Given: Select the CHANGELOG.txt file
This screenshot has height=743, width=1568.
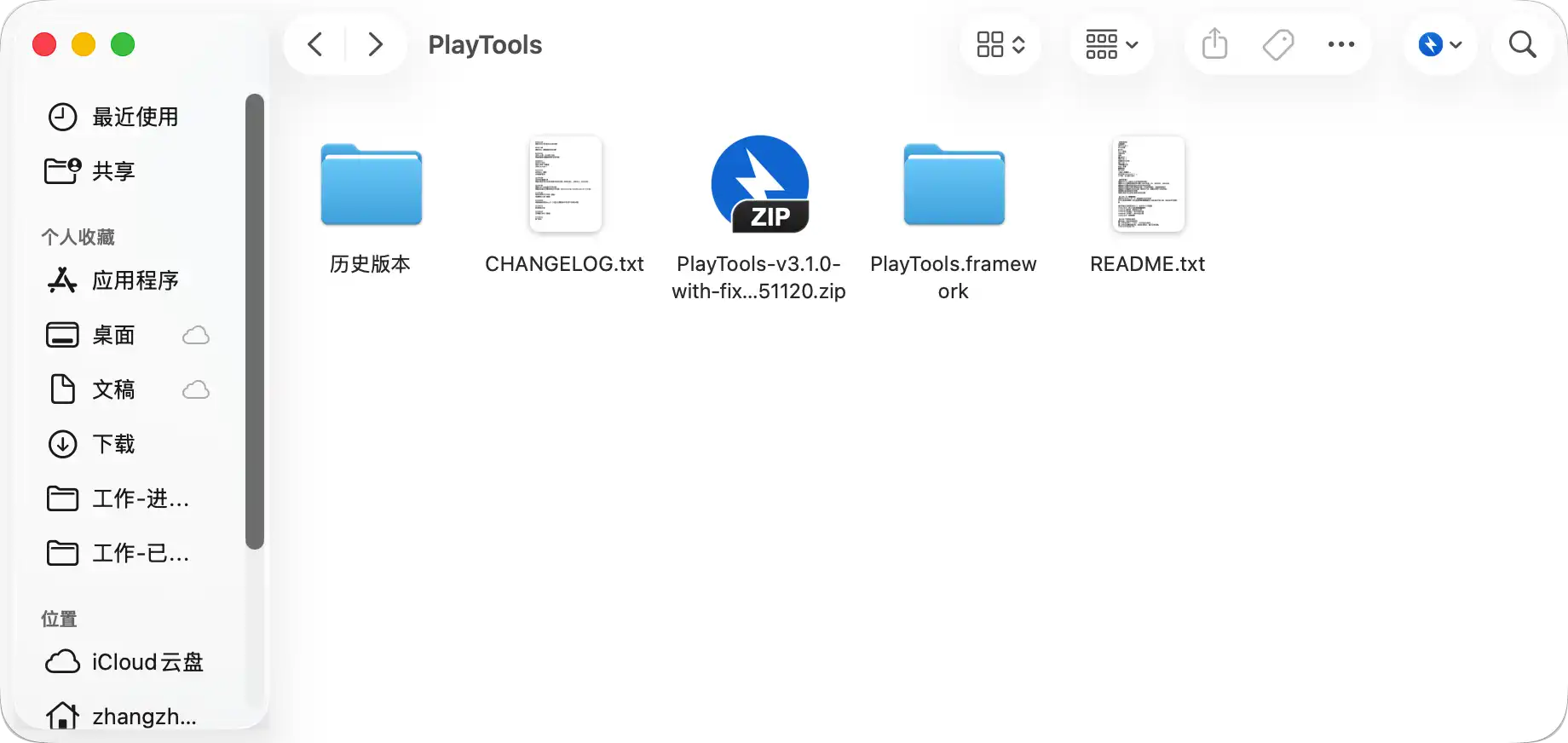Looking at the screenshot, I should 565,185.
